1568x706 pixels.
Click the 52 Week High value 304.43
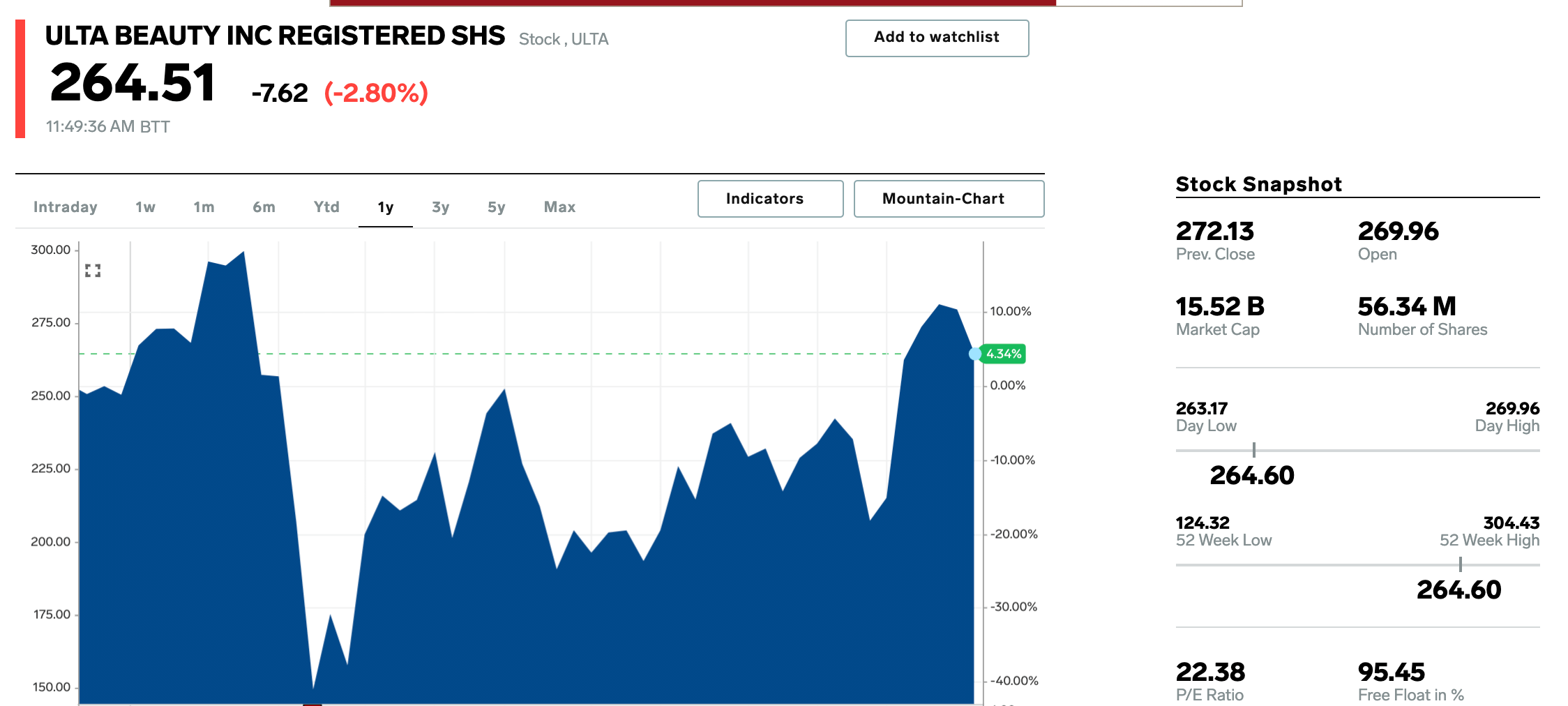tap(1512, 523)
